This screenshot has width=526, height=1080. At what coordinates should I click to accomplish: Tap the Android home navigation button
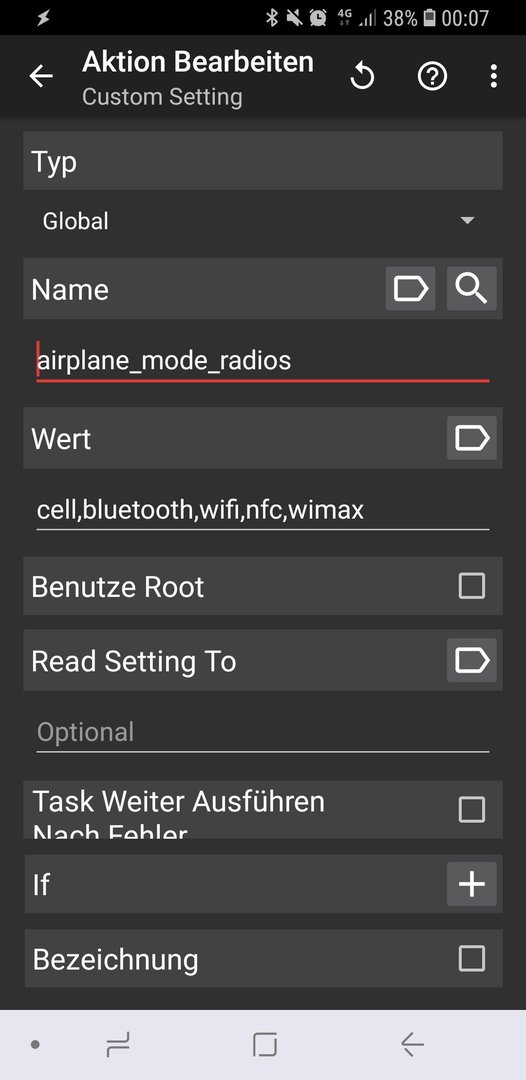pos(264,1045)
